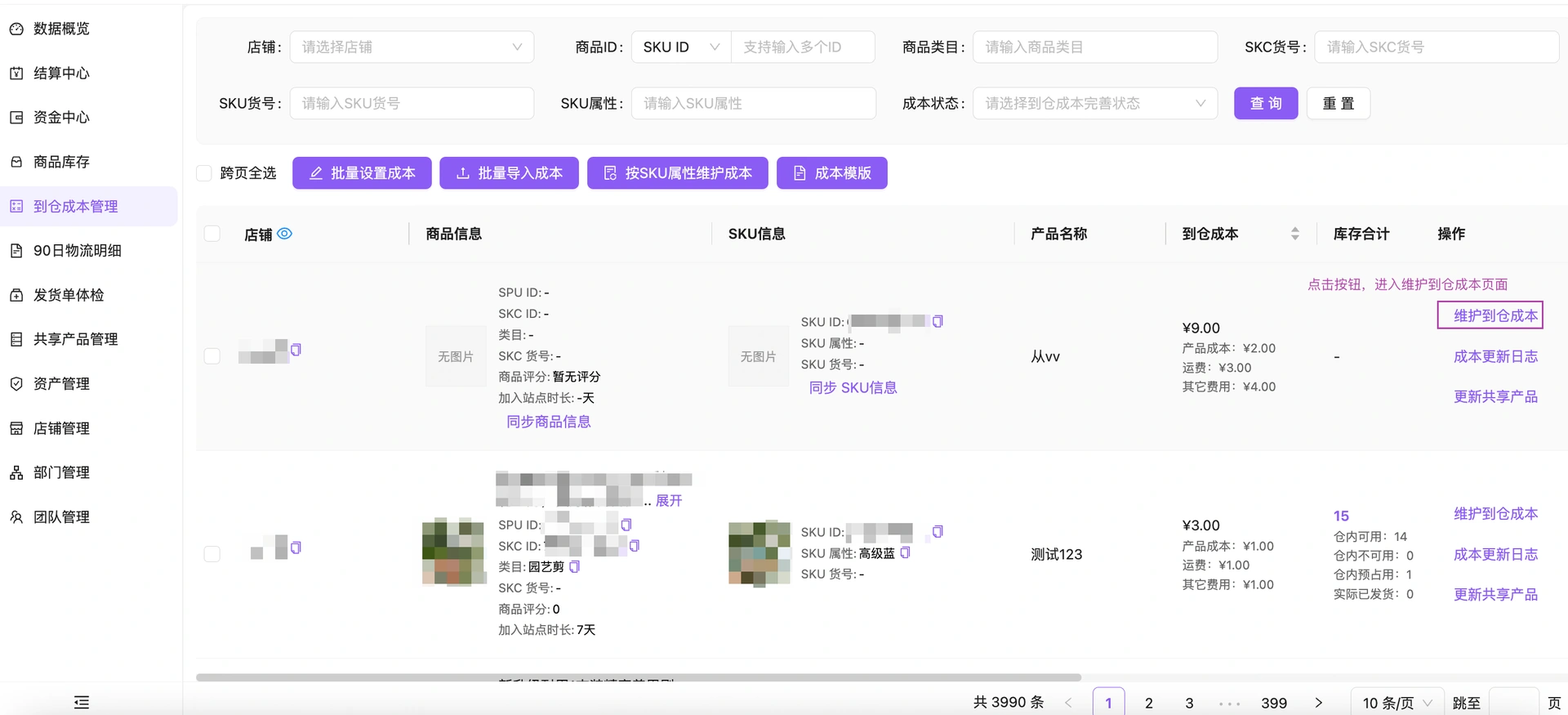
Task: Click the 发货单体检 sidebar icon
Action: point(16,295)
